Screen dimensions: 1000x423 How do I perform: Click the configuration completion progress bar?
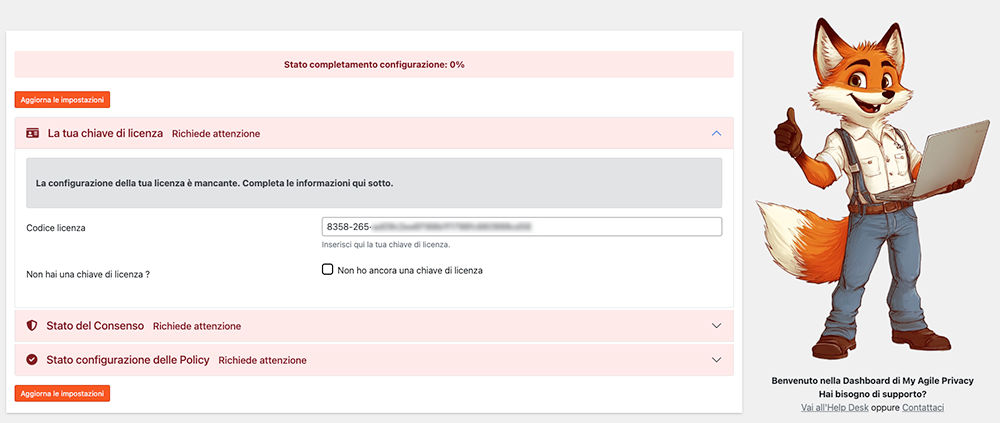[x=374, y=64]
